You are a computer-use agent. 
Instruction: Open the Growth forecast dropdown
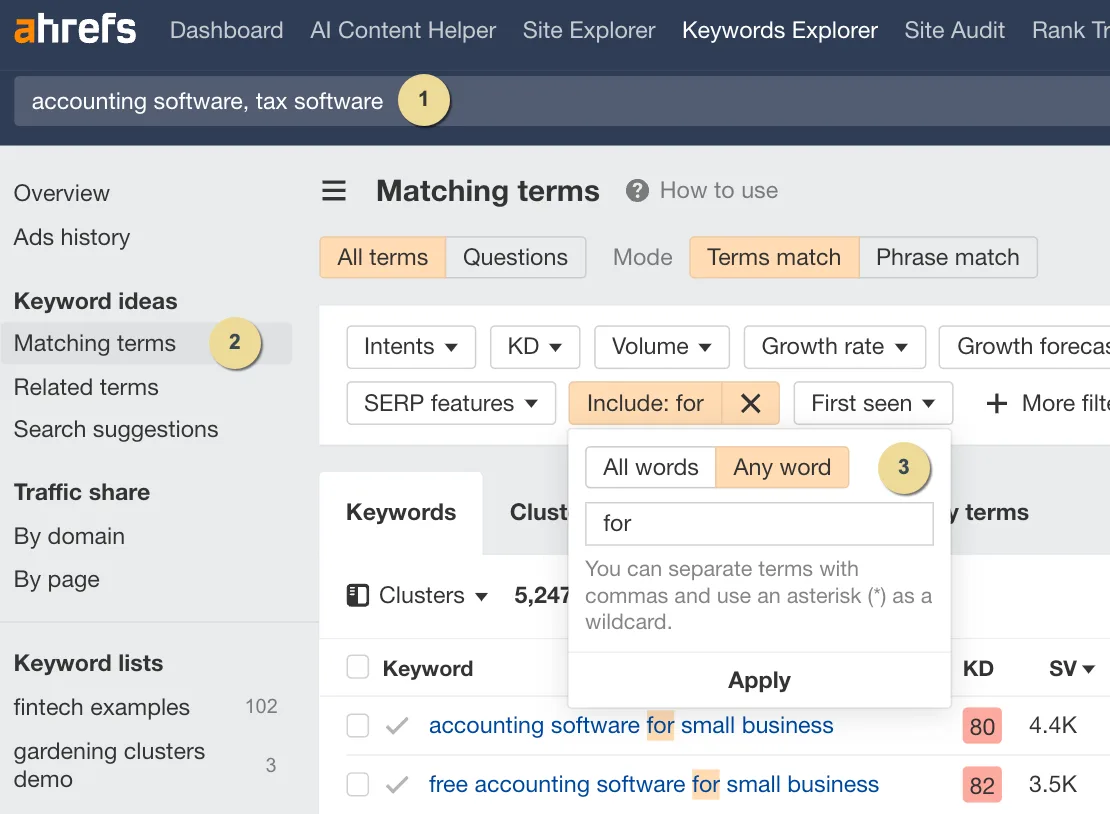coord(1024,347)
